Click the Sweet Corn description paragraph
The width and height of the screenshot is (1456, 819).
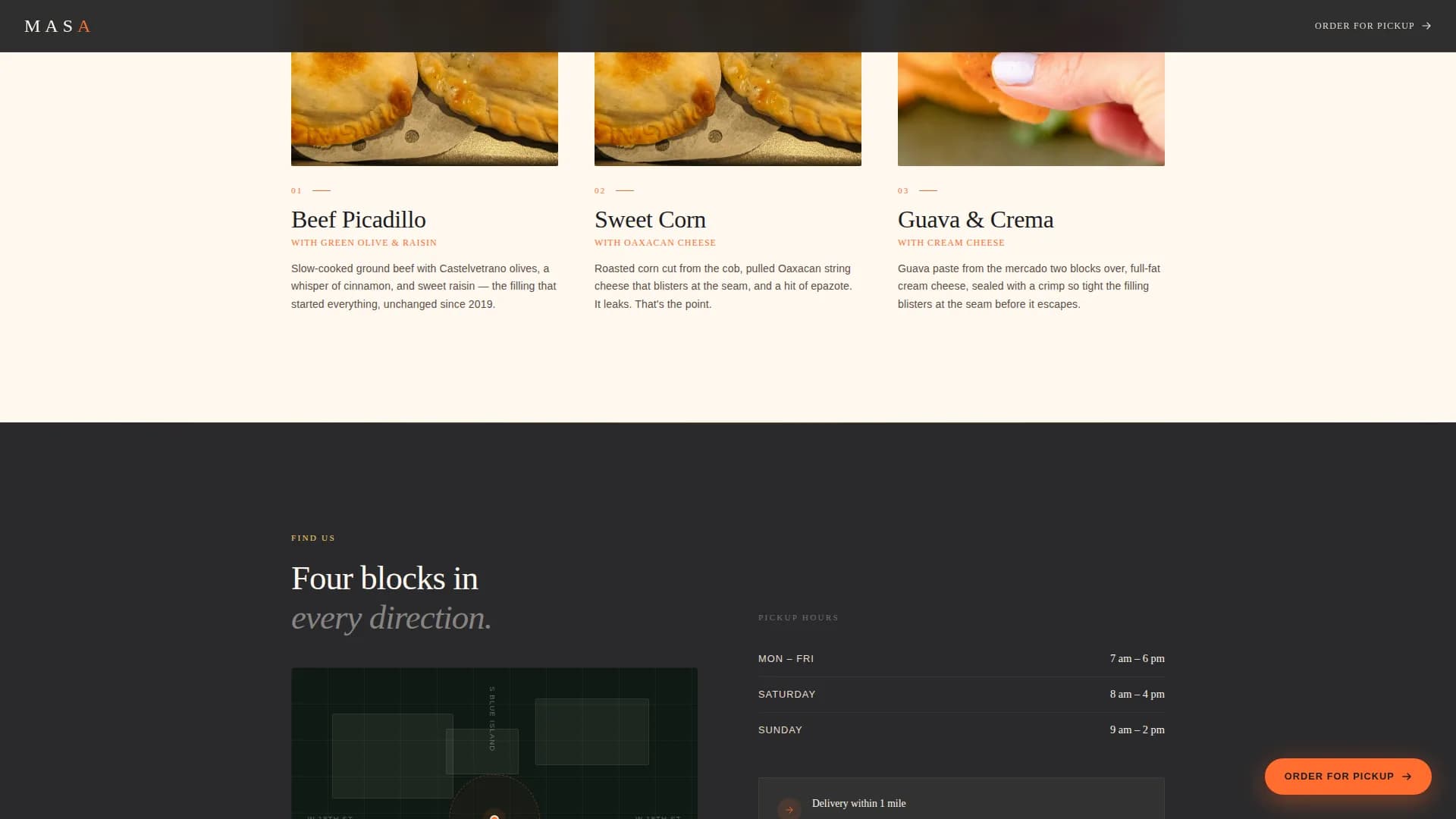[x=723, y=287]
